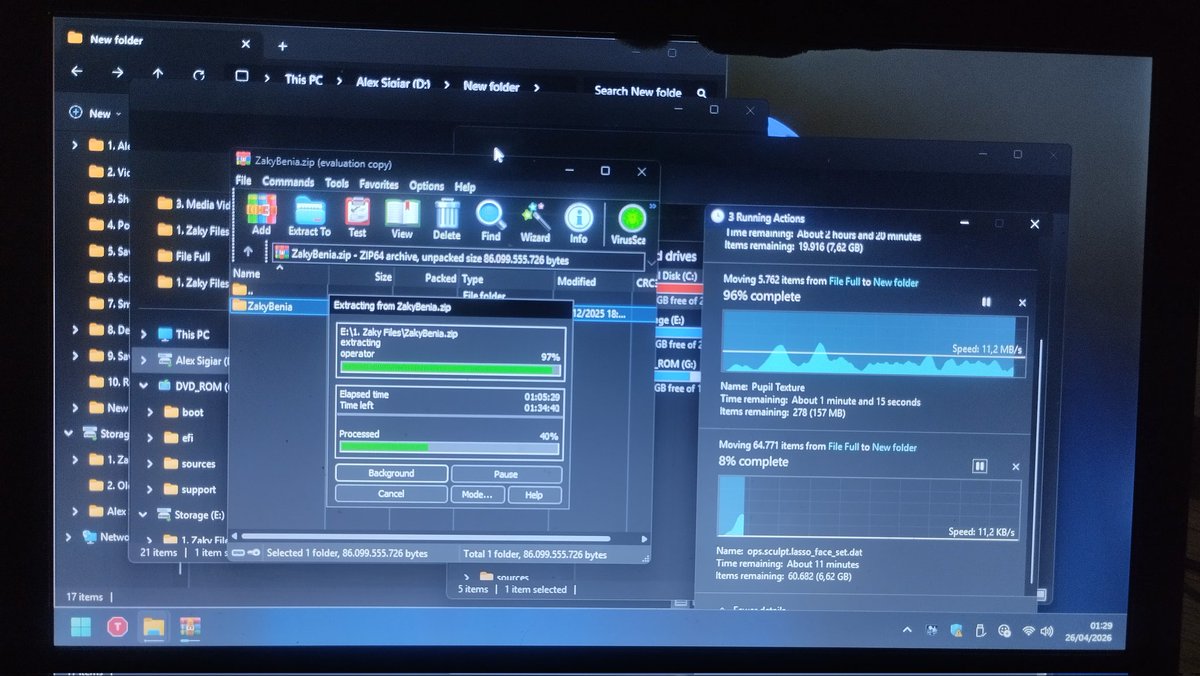Sort by Name column in WinRAR
The width and height of the screenshot is (1200, 676).
tap(246, 273)
